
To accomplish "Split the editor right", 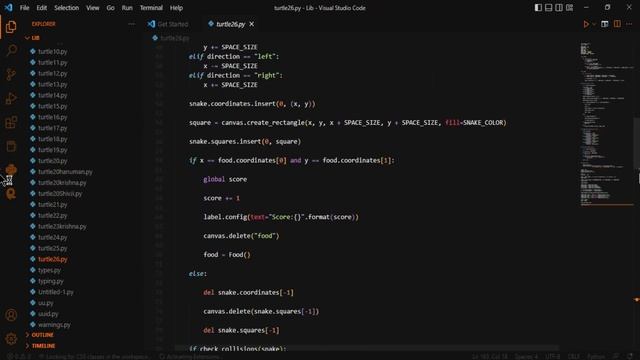I will click(x=617, y=24).
